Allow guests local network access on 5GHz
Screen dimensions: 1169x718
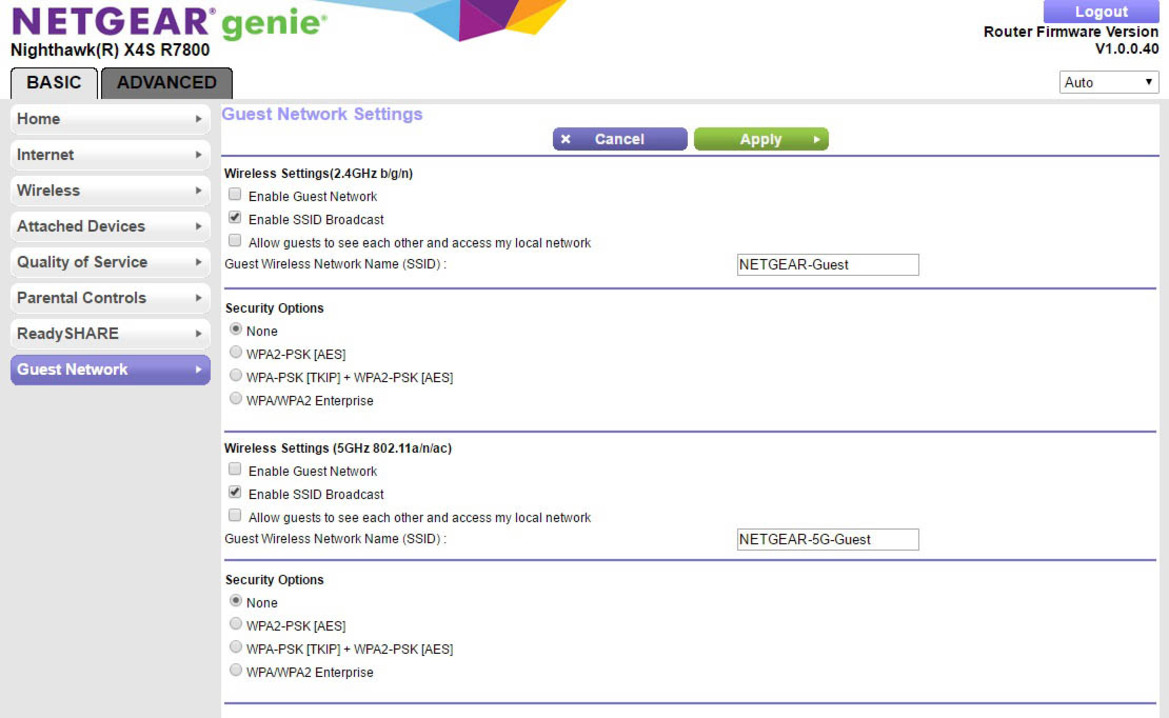pyautogui.click(x=235, y=516)
